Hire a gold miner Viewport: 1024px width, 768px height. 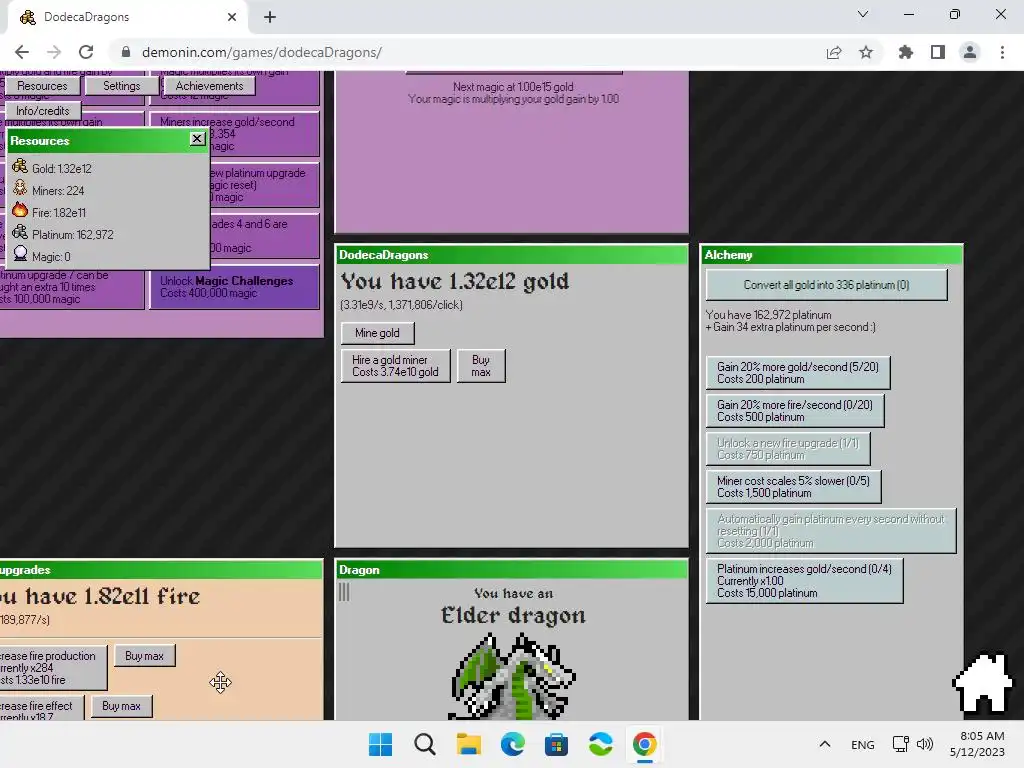(395, 366)
